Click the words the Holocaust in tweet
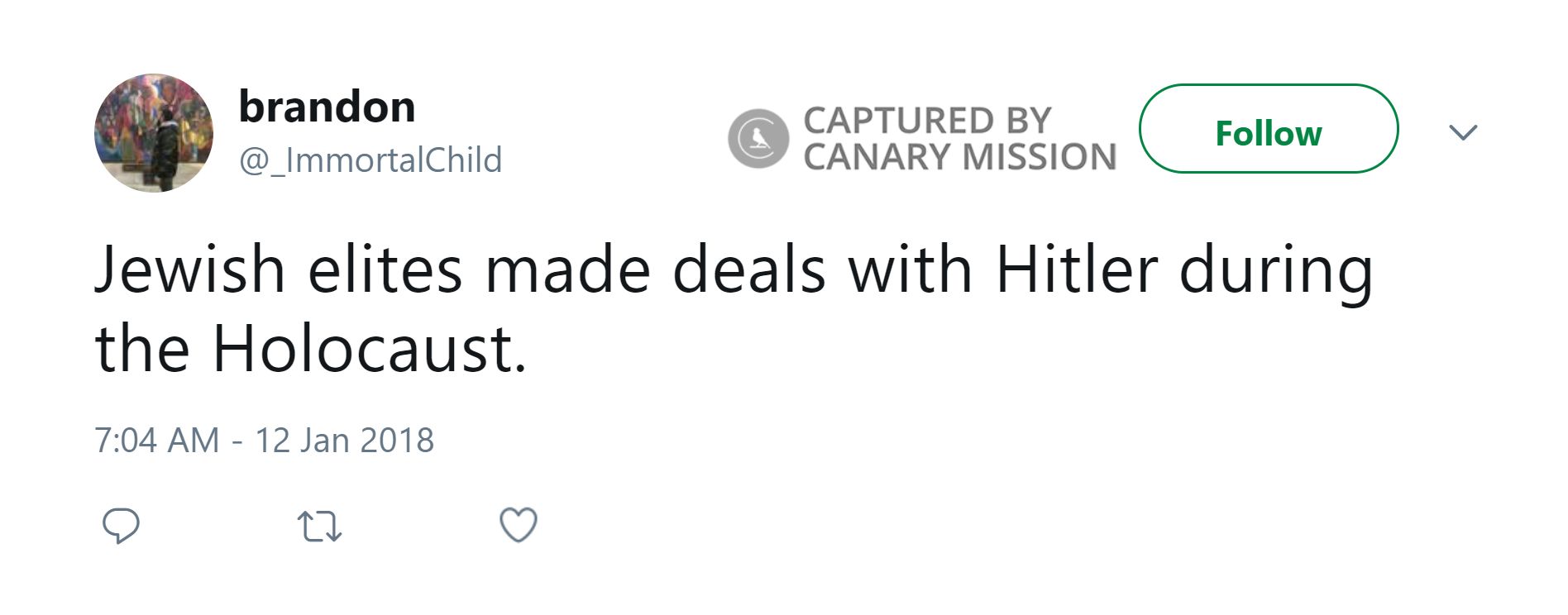Image resolution: width=1568 pixels, height=615 pixels. tap(310, 349)
